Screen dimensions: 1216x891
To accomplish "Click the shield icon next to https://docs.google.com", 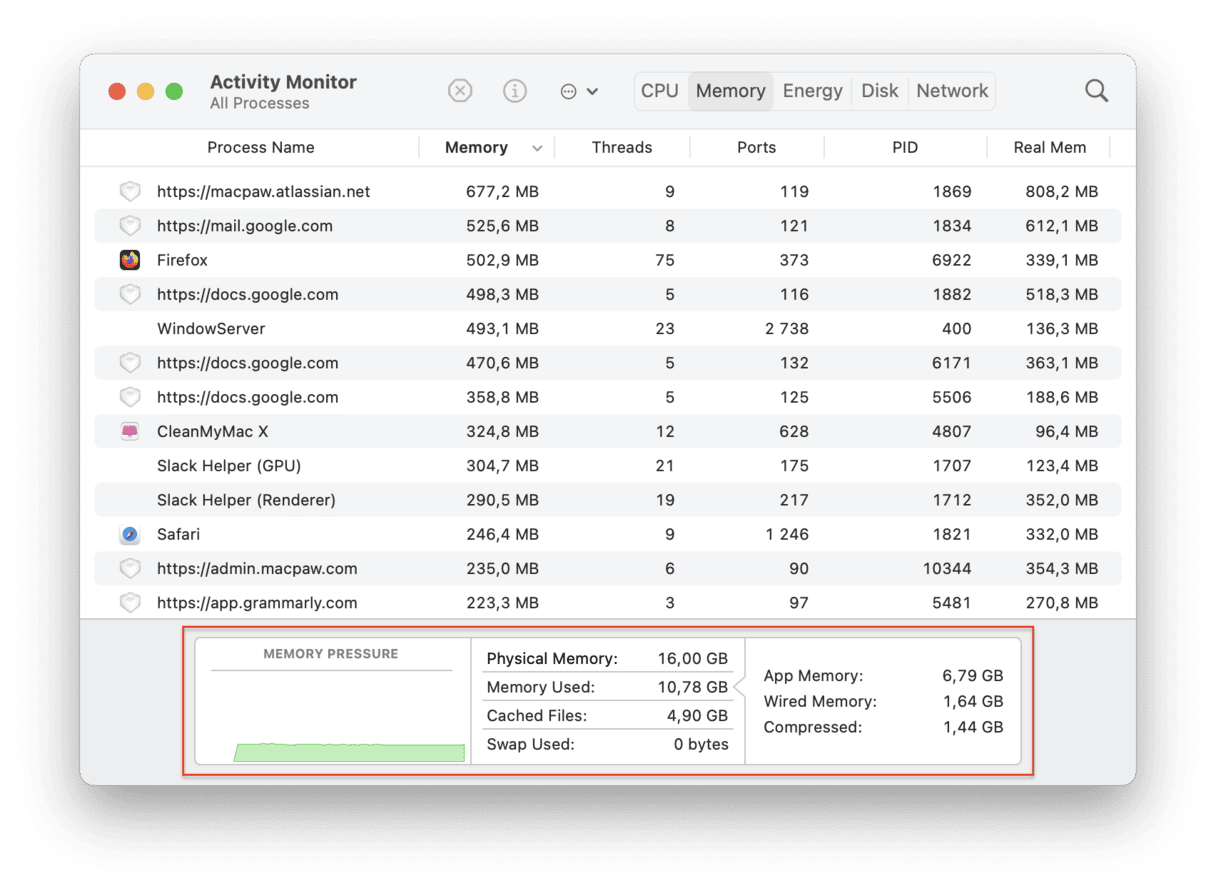I will [x=130, y=294].
